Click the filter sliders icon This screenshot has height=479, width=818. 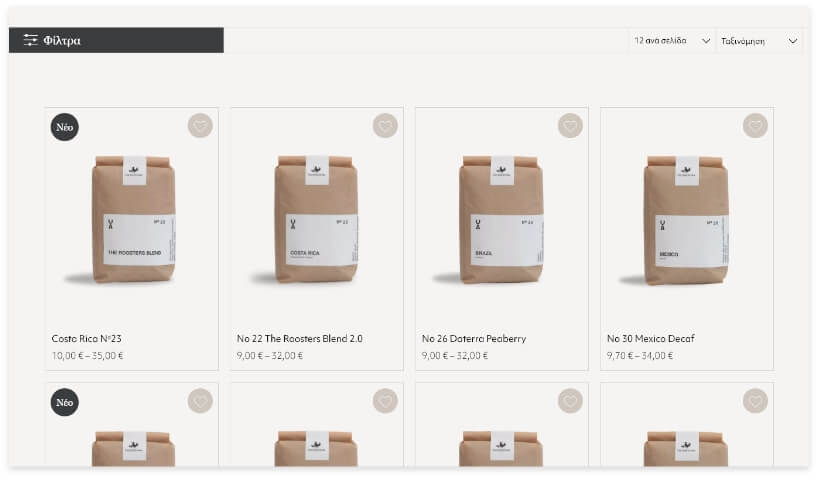(x=31, y=40)
